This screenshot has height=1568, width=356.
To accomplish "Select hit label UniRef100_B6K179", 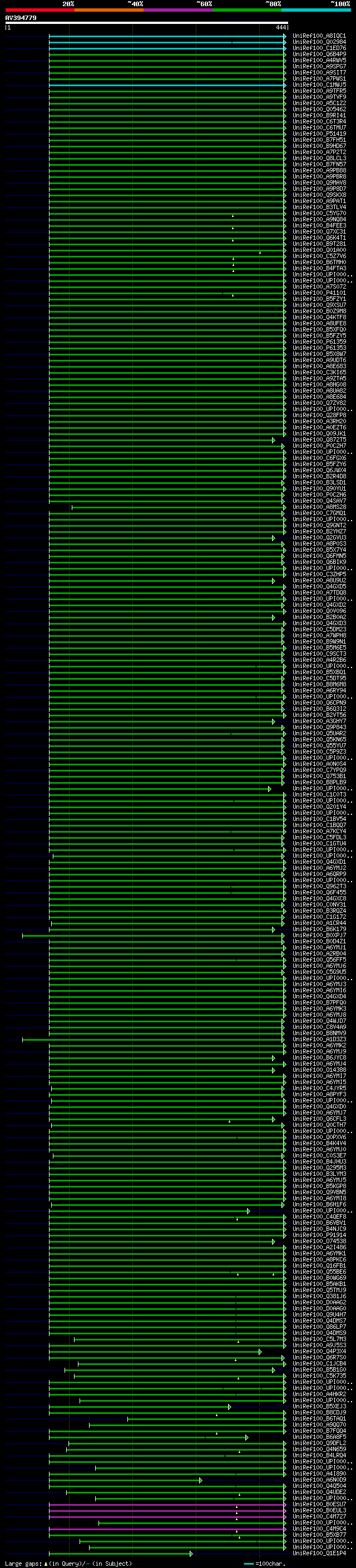I will (x=319, y=929).
